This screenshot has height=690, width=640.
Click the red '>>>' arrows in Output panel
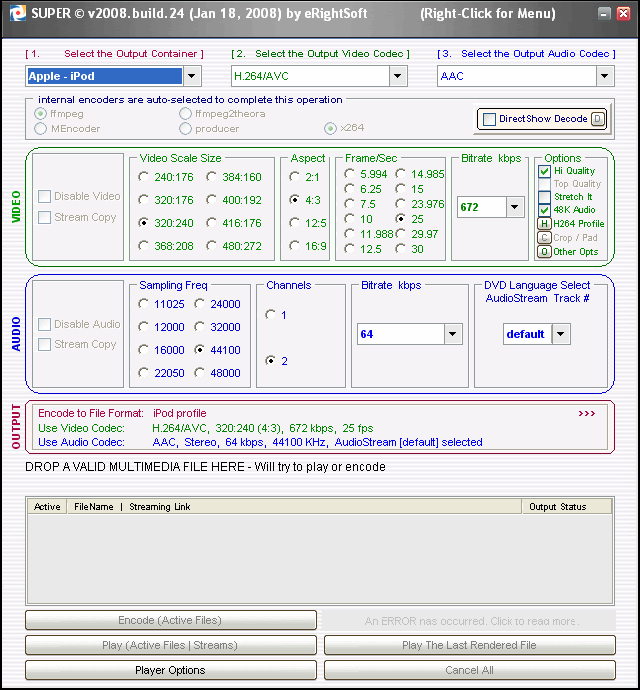pyautogui.click(x=587, y=413)
